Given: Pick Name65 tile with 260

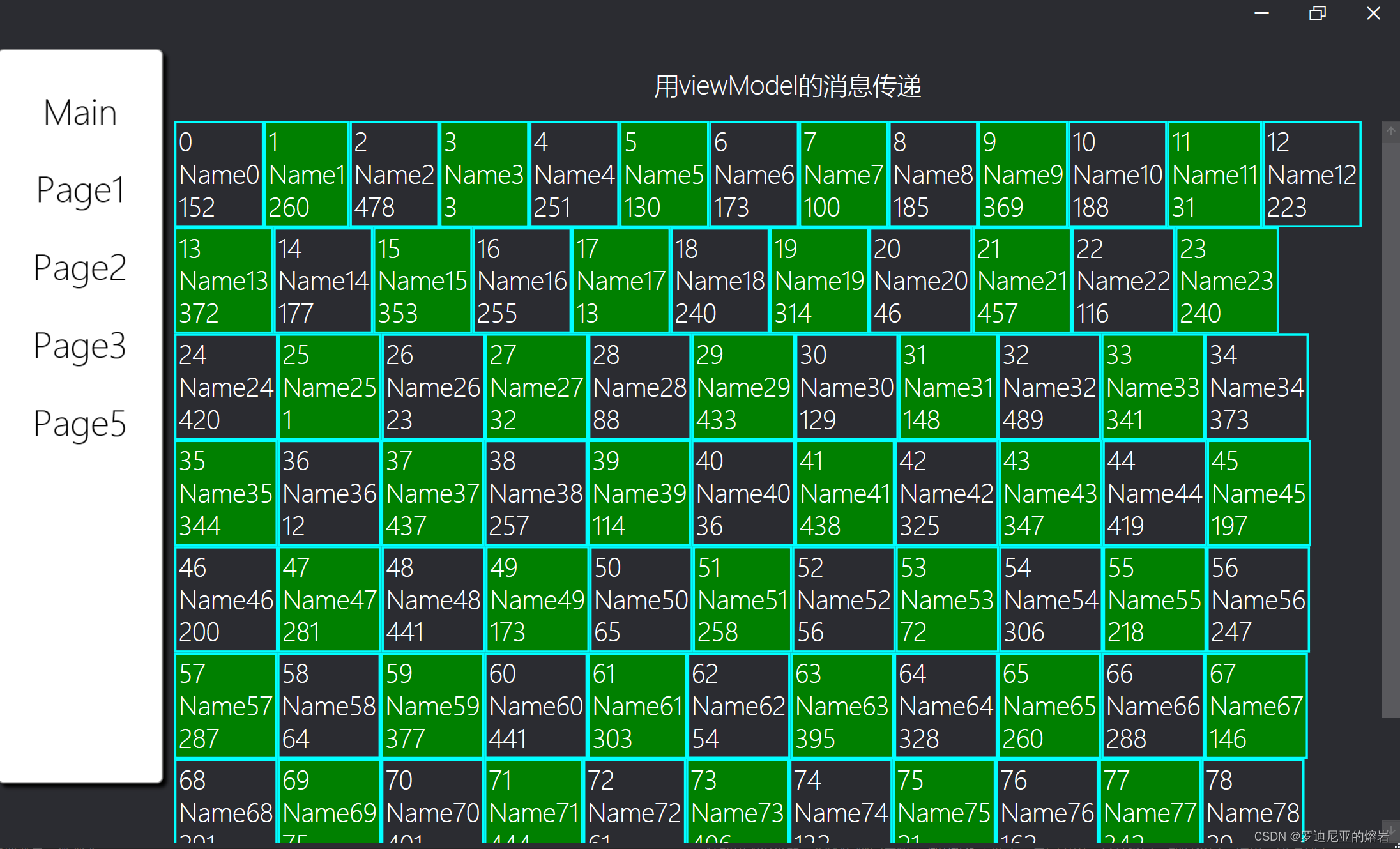Looking at the screenshot, I should [x=1049, y=706].
